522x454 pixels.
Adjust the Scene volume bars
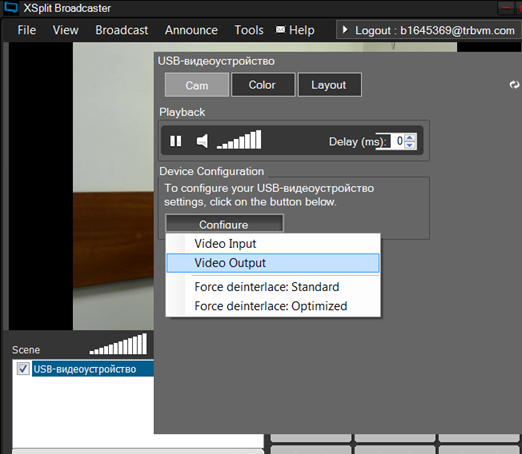tap(118, 344)
